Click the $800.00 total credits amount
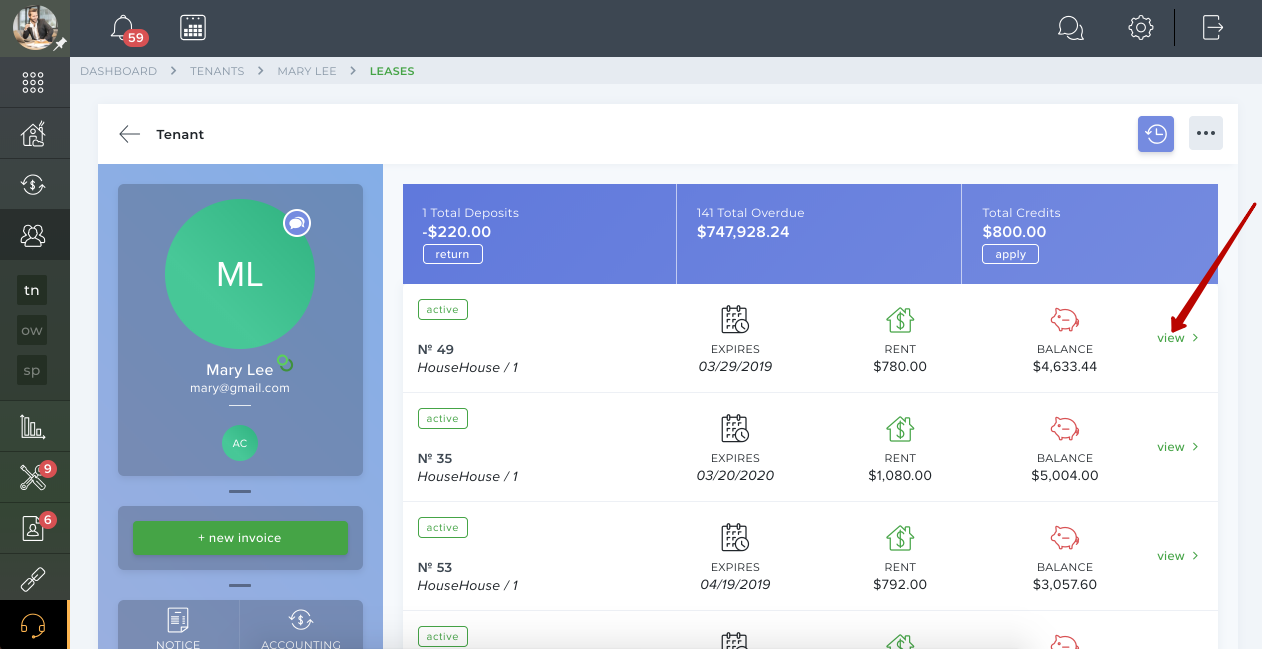Image resolution: width=1262 pixels, height=649 pixels. pos(1014,232)
